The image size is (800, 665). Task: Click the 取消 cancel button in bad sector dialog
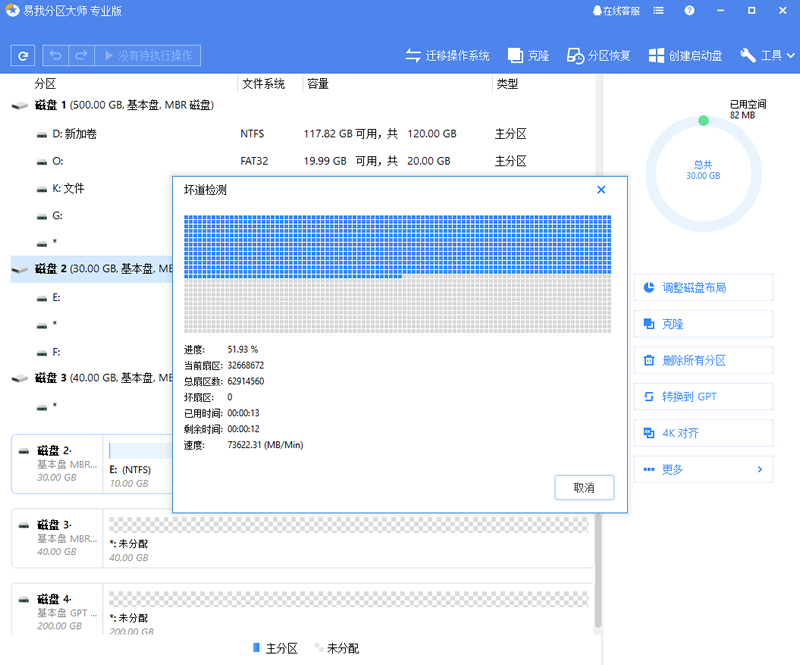point(583,487)
